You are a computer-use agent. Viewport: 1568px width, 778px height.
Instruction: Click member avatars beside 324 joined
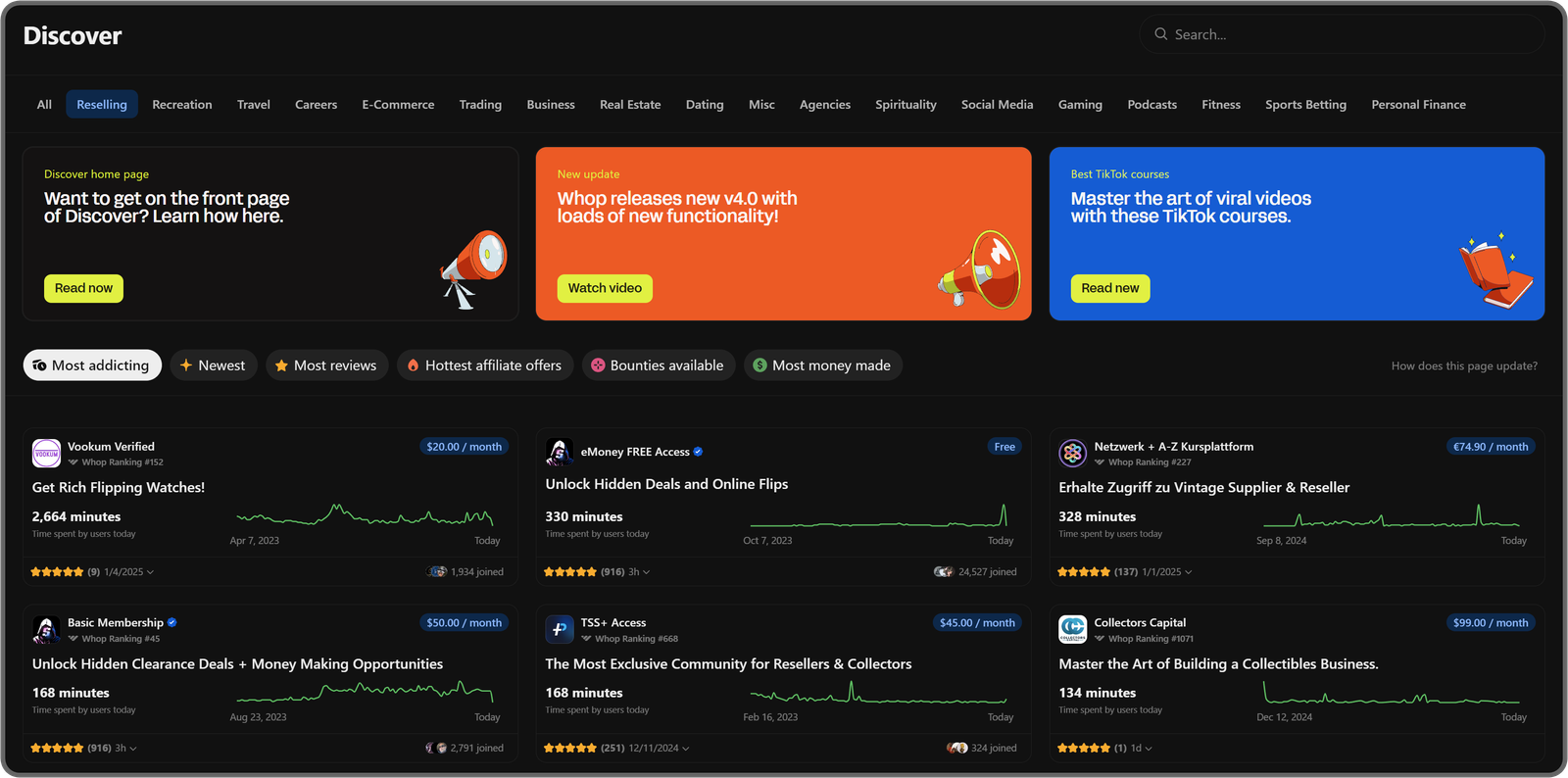pos(957,748)
